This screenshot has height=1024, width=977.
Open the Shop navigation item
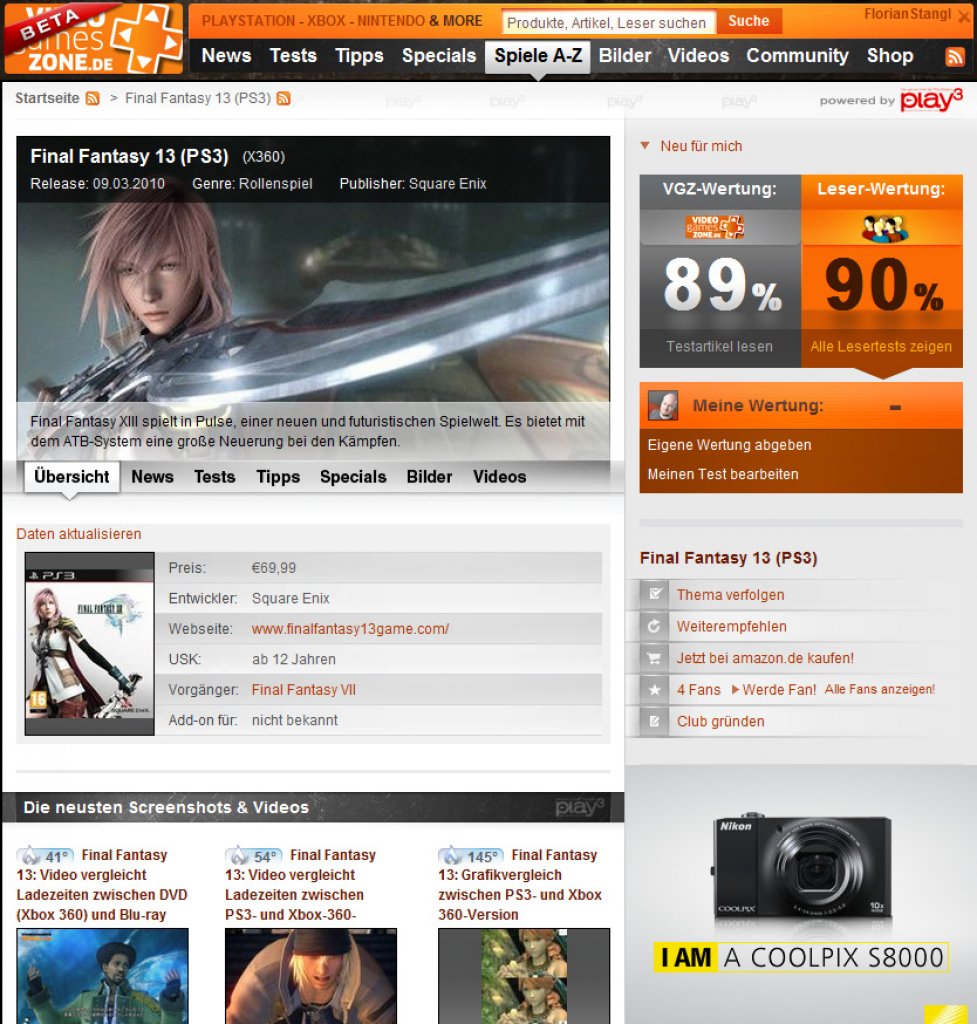pyautogui.click(x=889, y=56)
